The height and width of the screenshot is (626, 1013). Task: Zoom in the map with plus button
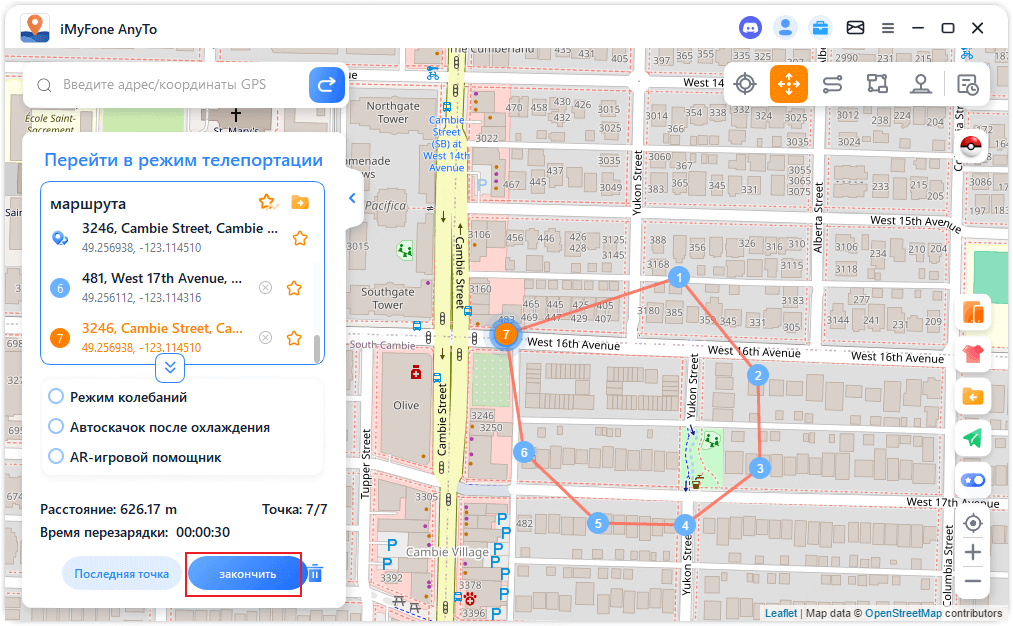(973, 552)
